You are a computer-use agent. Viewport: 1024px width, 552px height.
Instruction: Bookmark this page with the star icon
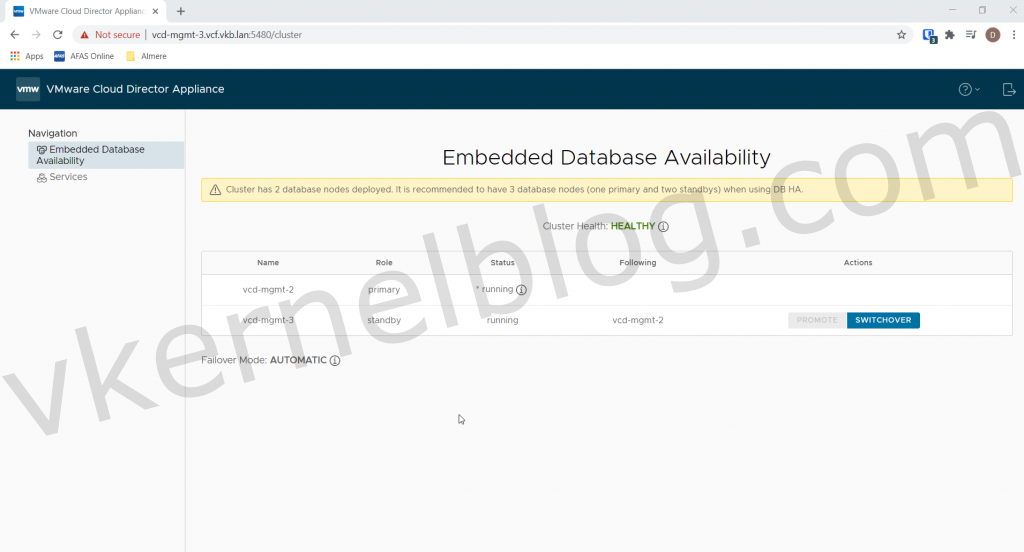901,35
